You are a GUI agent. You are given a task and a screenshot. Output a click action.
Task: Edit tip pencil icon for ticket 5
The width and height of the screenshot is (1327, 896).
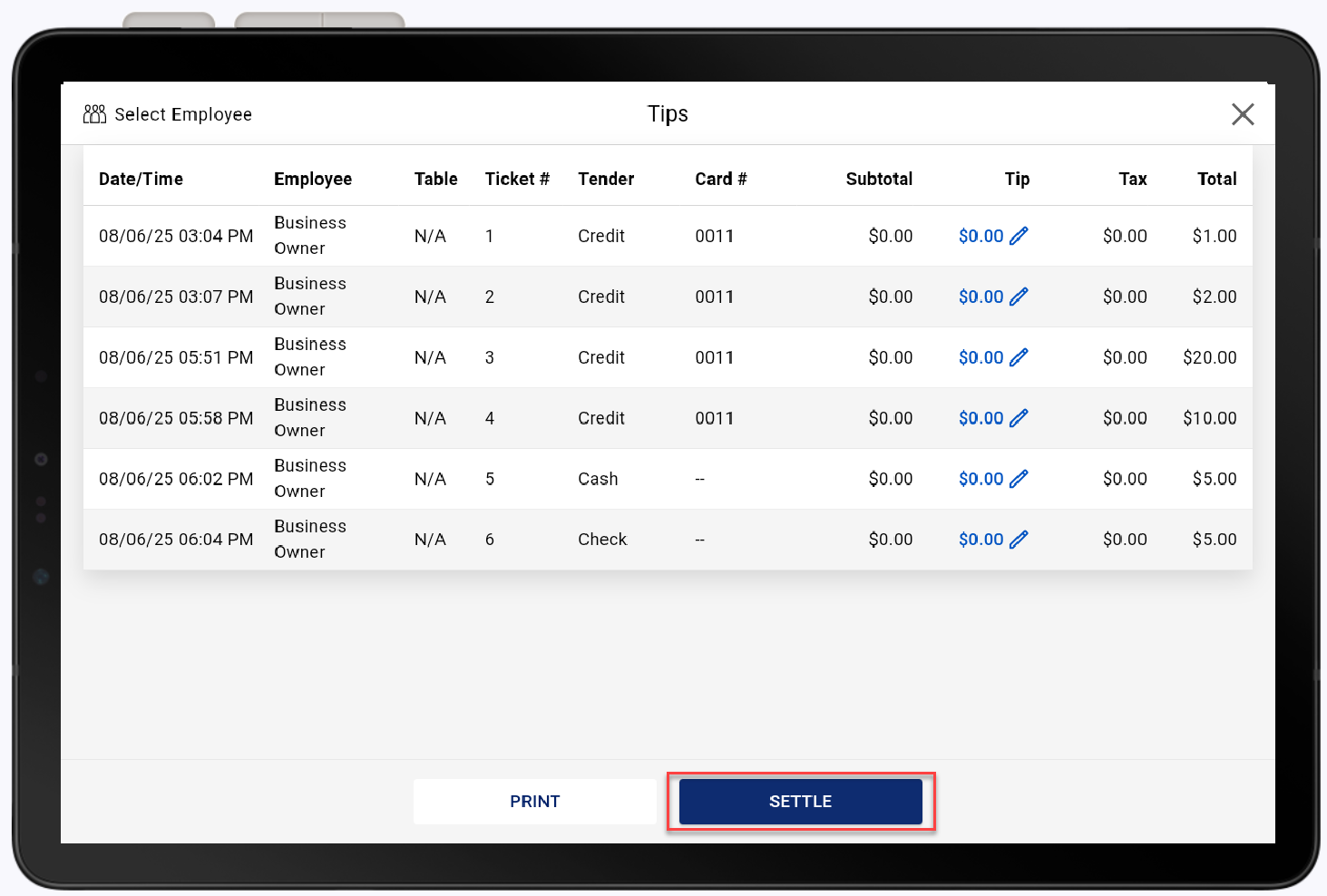(x=1019, y=479)
